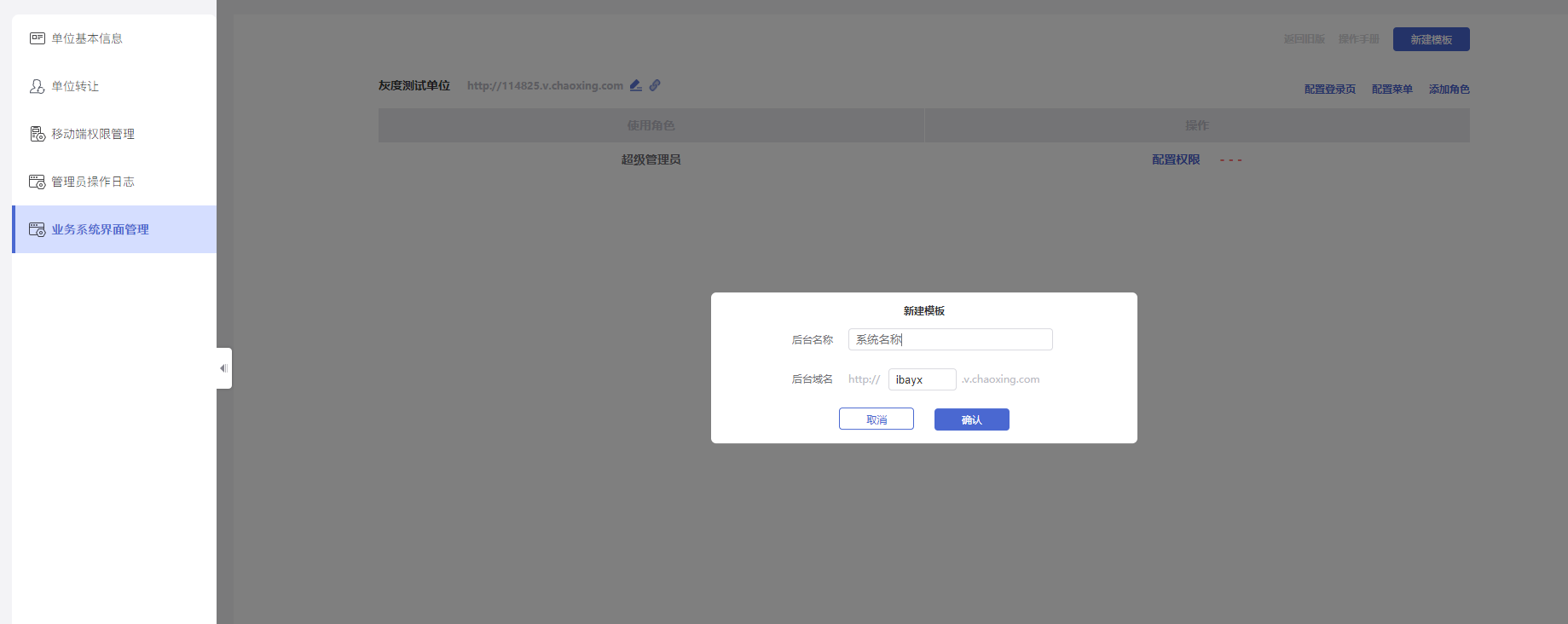Viewport: 1568px width, 624px height.
Task: Click the 灰度测试单位 unit name
Action: click(414, 85)
